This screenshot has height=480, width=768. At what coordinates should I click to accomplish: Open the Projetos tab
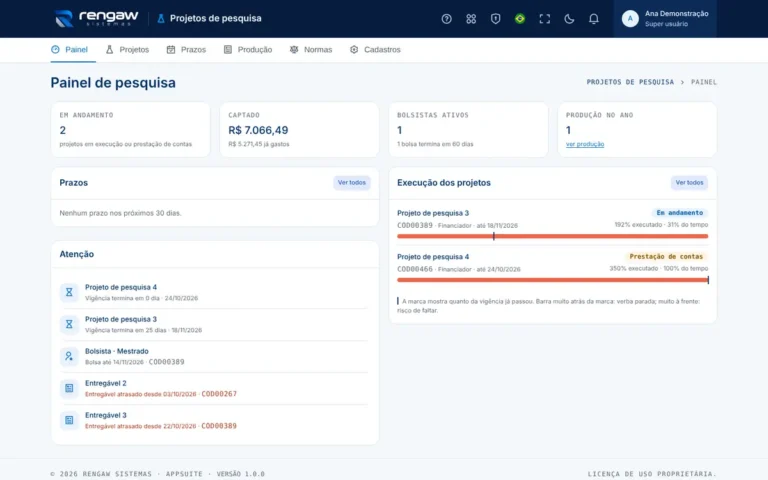click(x=127, y=49)
